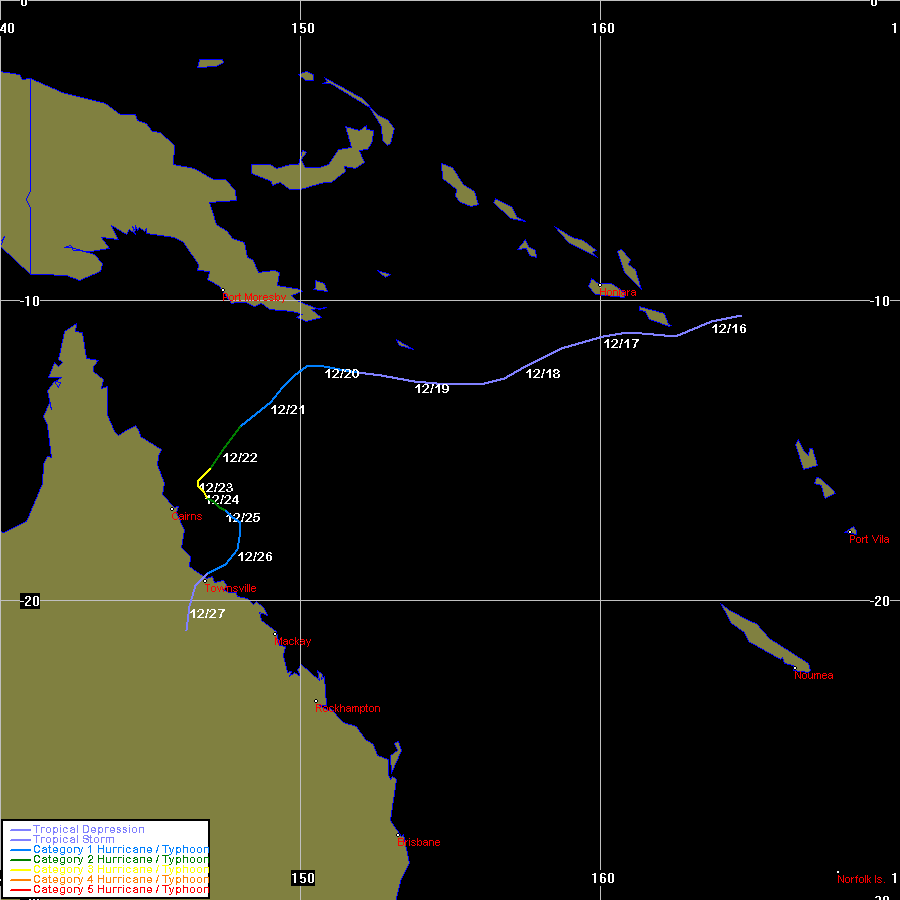The image size is (900, 900).
Task: Click the Noumea city label
Action: 813,676
